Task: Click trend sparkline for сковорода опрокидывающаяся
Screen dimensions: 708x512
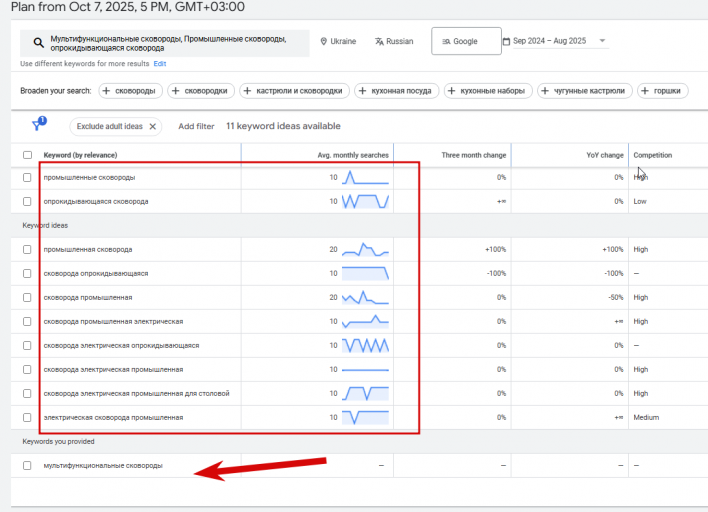Action: 365,273
